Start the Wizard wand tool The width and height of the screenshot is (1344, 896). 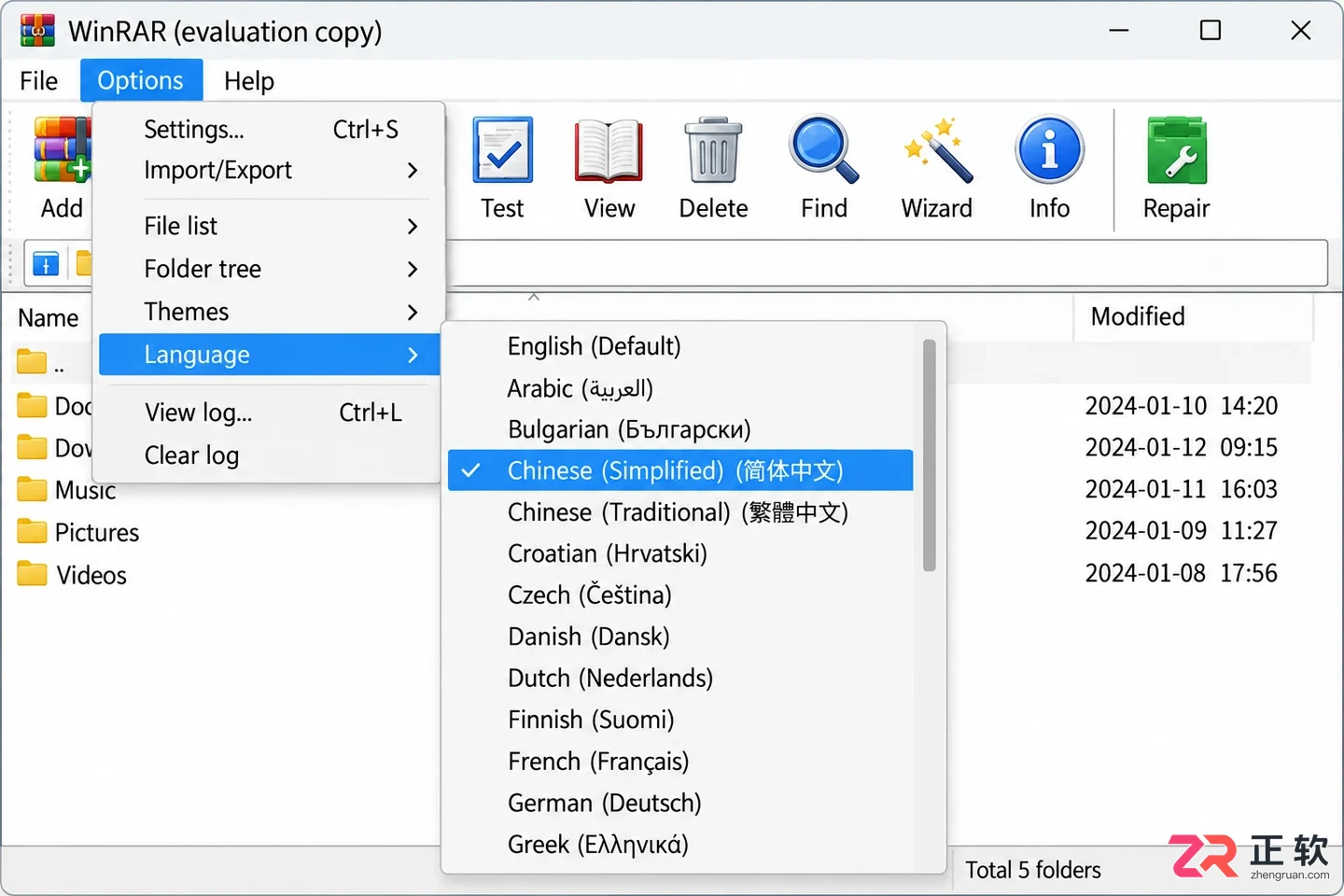tap(937, 149)
